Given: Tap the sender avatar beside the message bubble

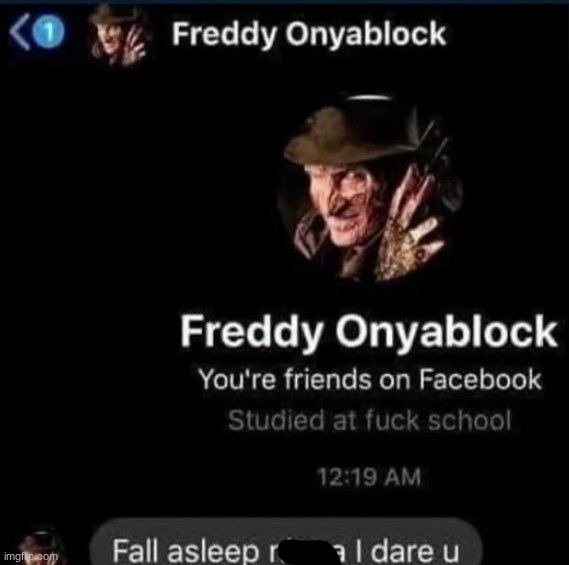Looking at the screenshot, I should coord(41,544).
